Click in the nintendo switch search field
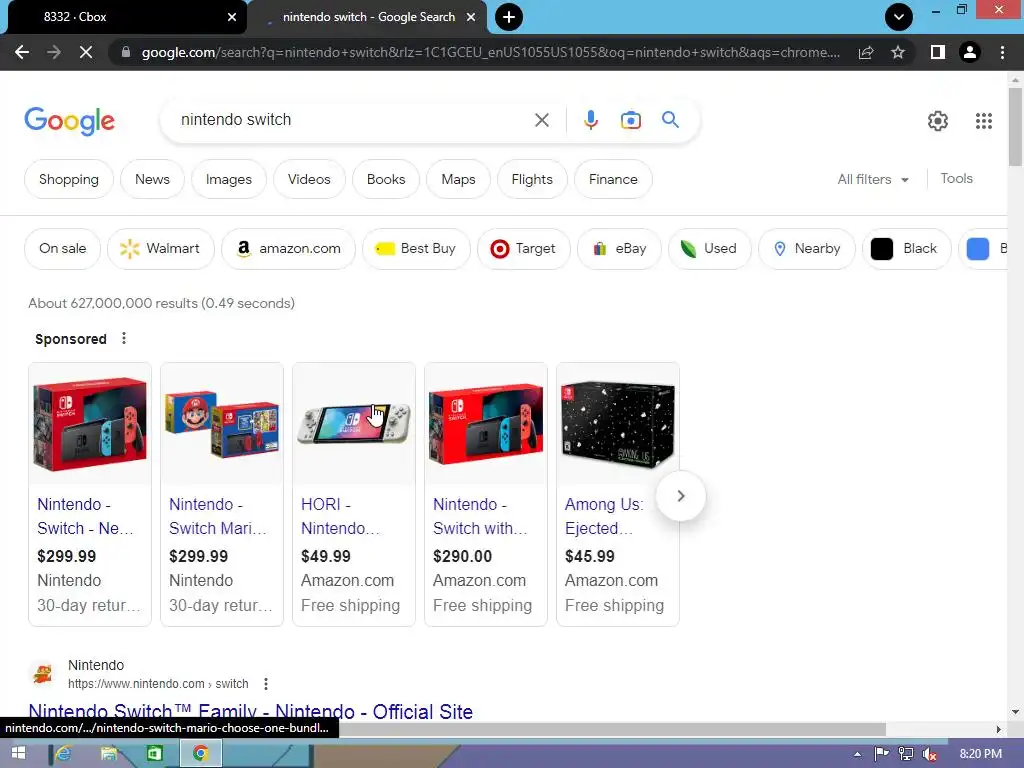Screen dimensions: 1024x768 pyautogui.click(x=353, y=120)
